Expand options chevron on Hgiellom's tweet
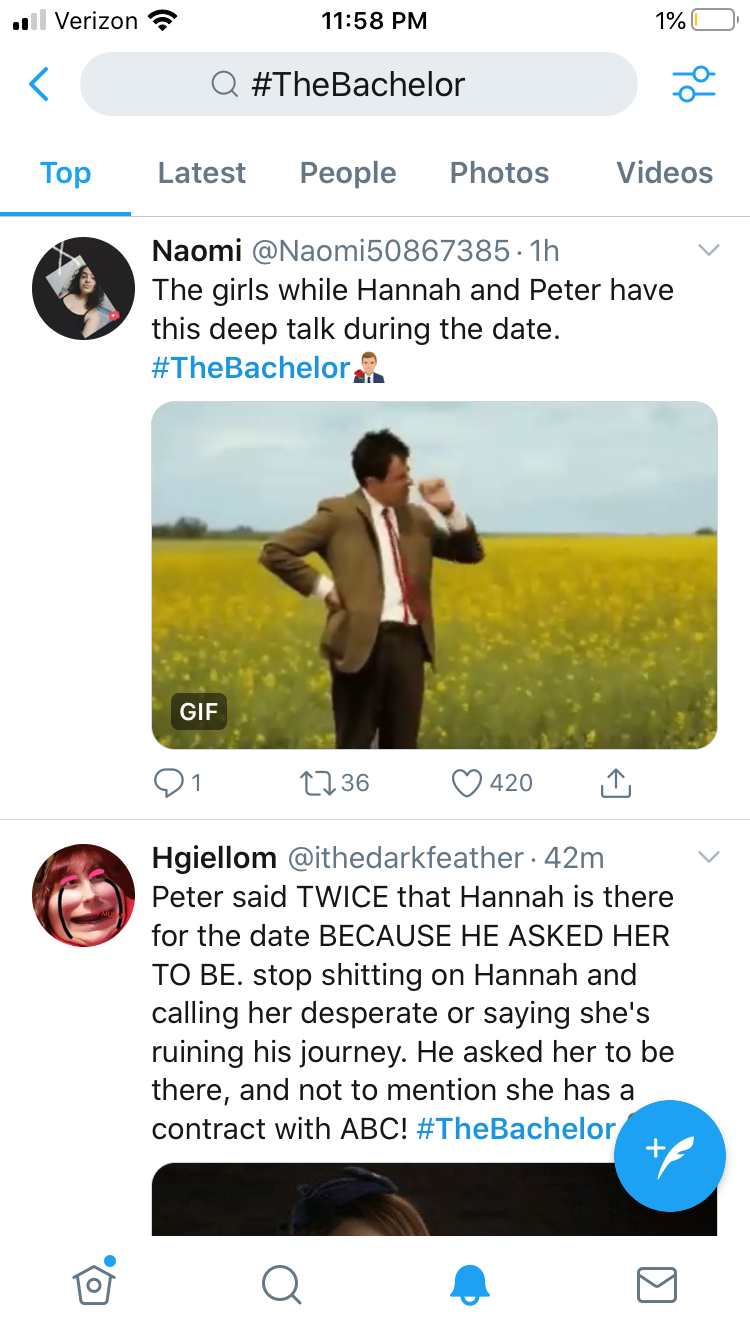 [708, 857]
